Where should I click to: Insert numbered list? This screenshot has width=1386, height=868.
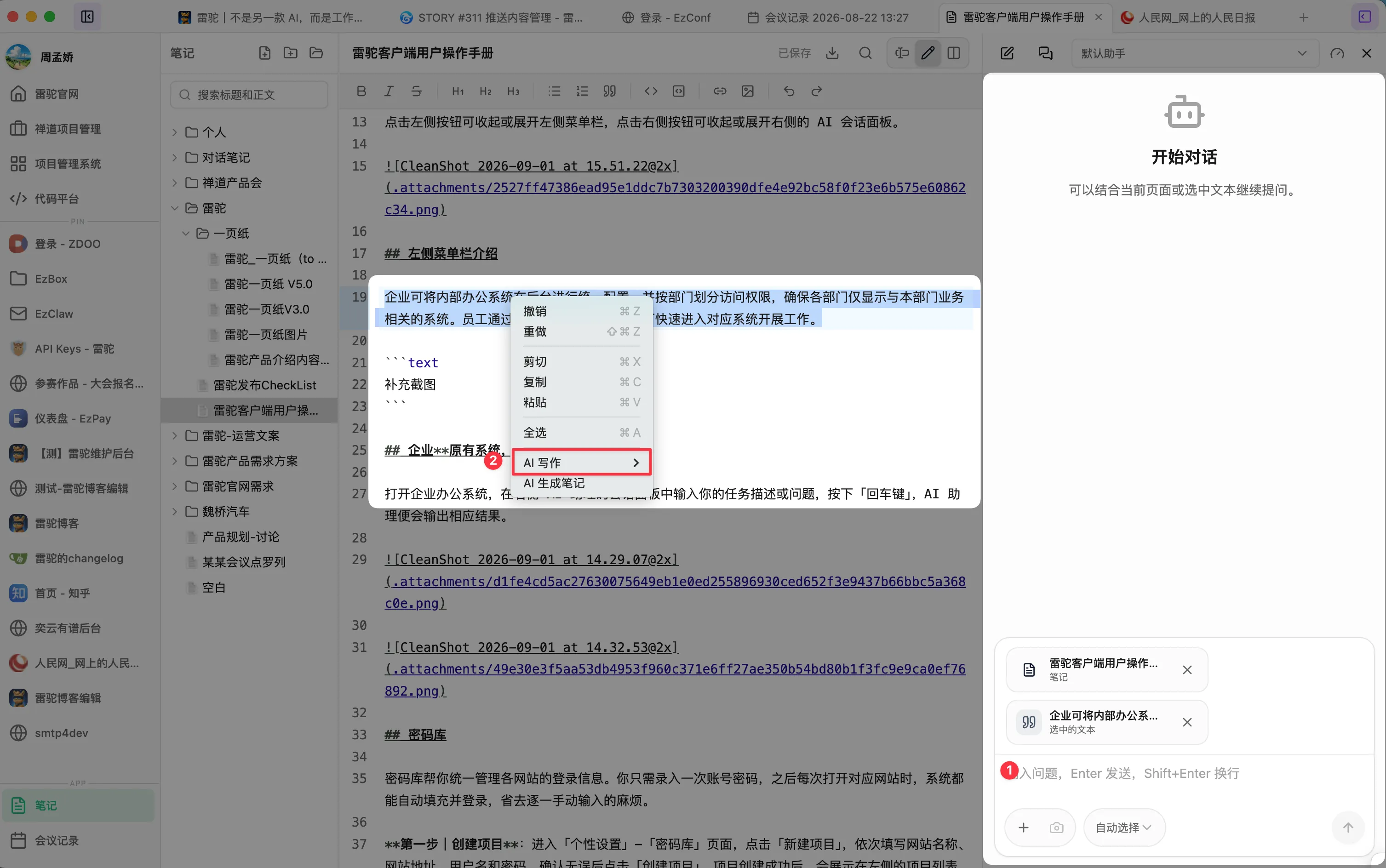582,91
